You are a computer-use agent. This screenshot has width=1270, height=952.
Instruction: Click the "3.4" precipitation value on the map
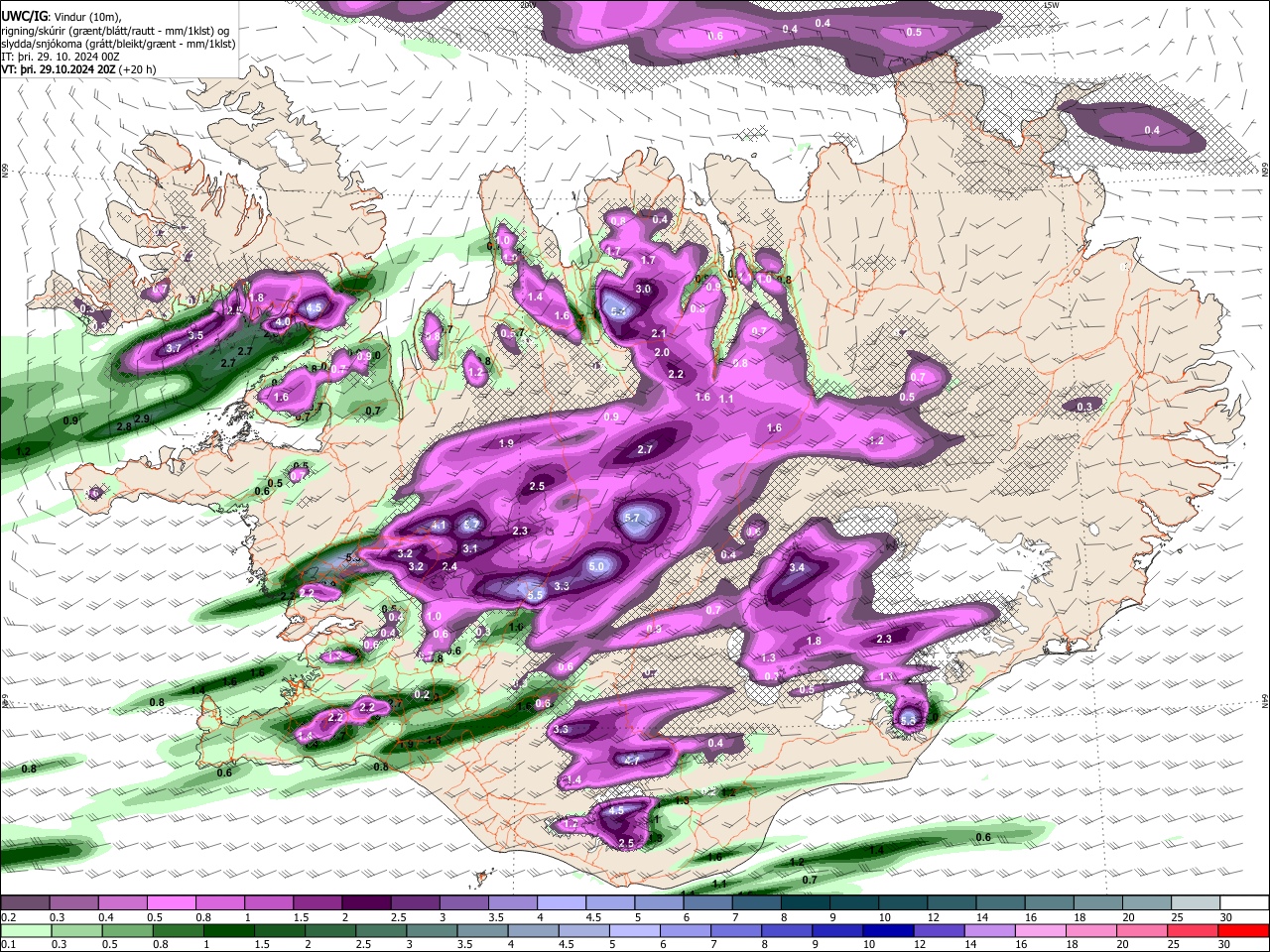(797, 568)
